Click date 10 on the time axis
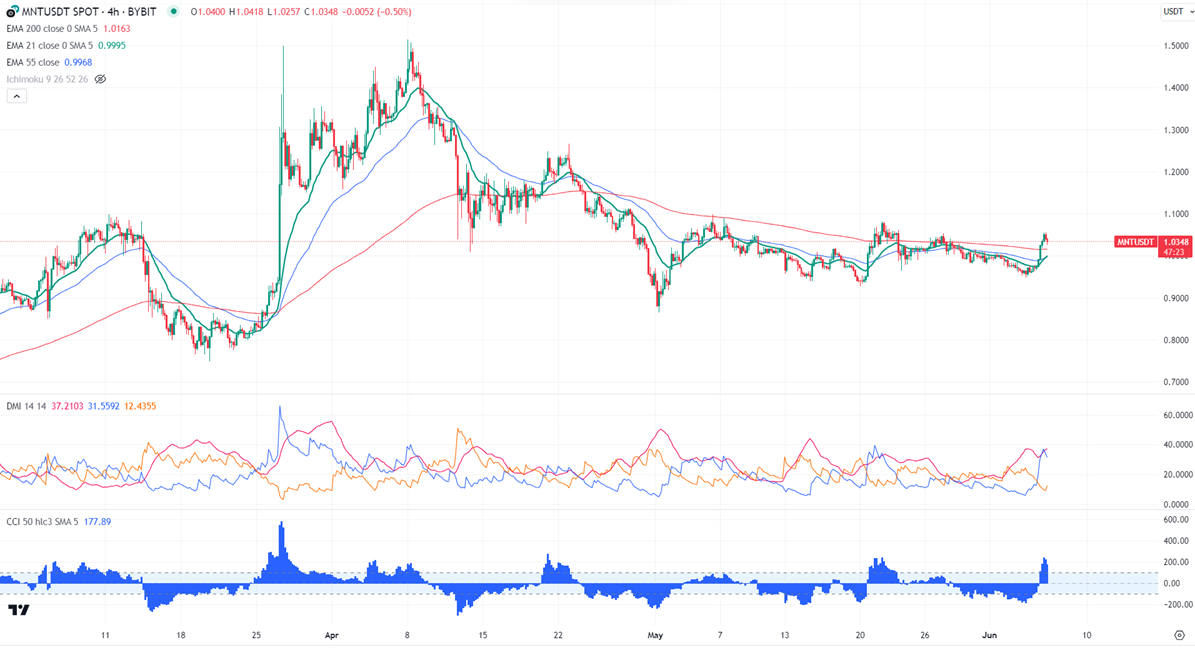 pyautogui.click(x=1087, y=635)
